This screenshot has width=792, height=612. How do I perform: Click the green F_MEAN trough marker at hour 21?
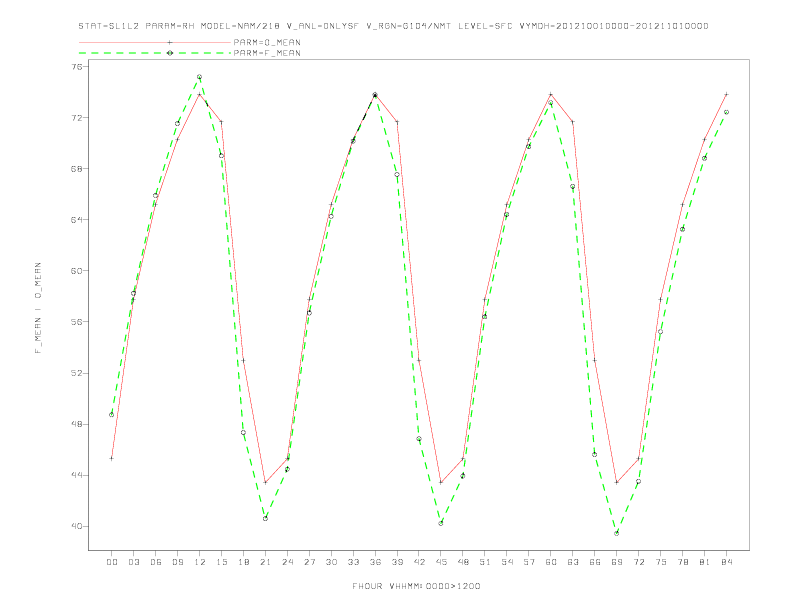(265, 519)
